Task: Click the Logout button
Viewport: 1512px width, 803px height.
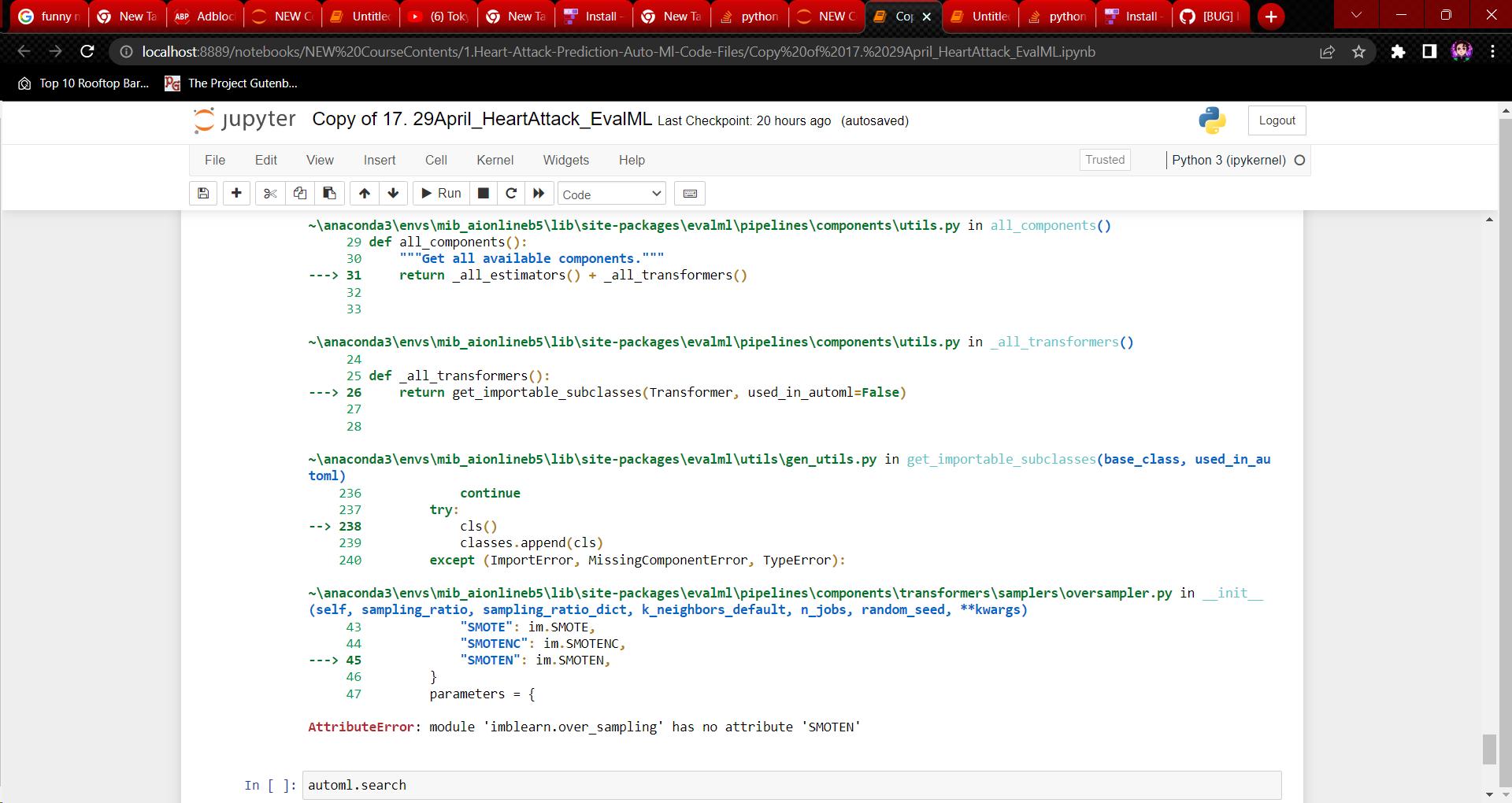Action: pyautogui.click(x=1277, y=120)
